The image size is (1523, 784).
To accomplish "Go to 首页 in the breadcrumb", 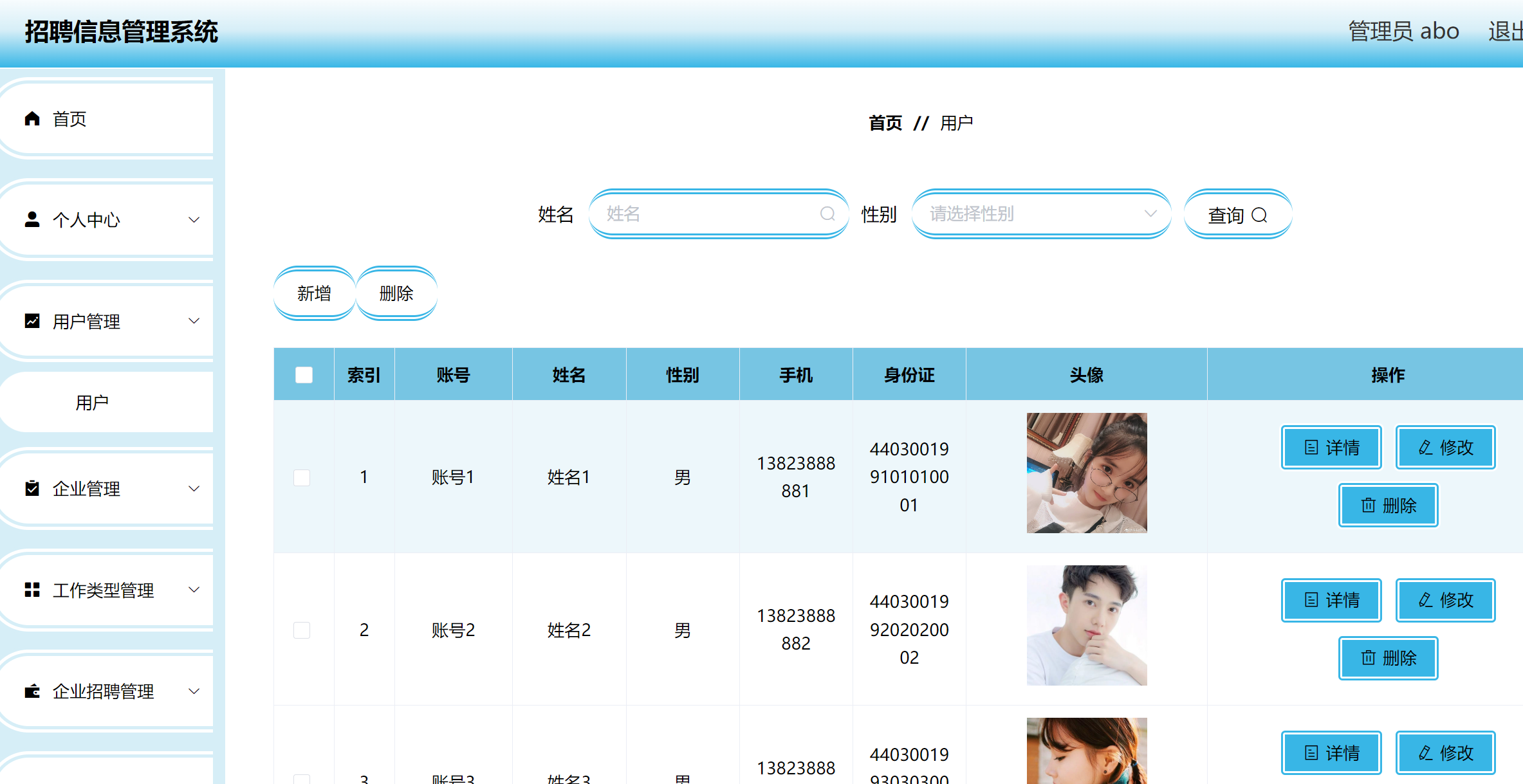I will 885,123.
